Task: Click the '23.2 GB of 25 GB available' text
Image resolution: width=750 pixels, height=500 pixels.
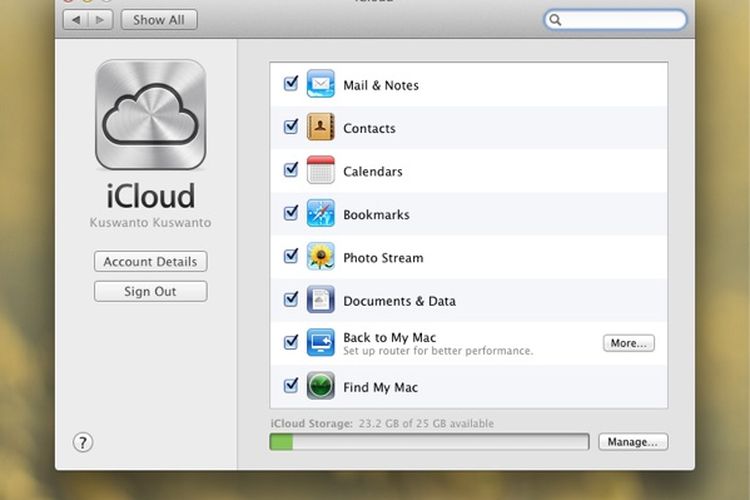Action: click(426, 423)
